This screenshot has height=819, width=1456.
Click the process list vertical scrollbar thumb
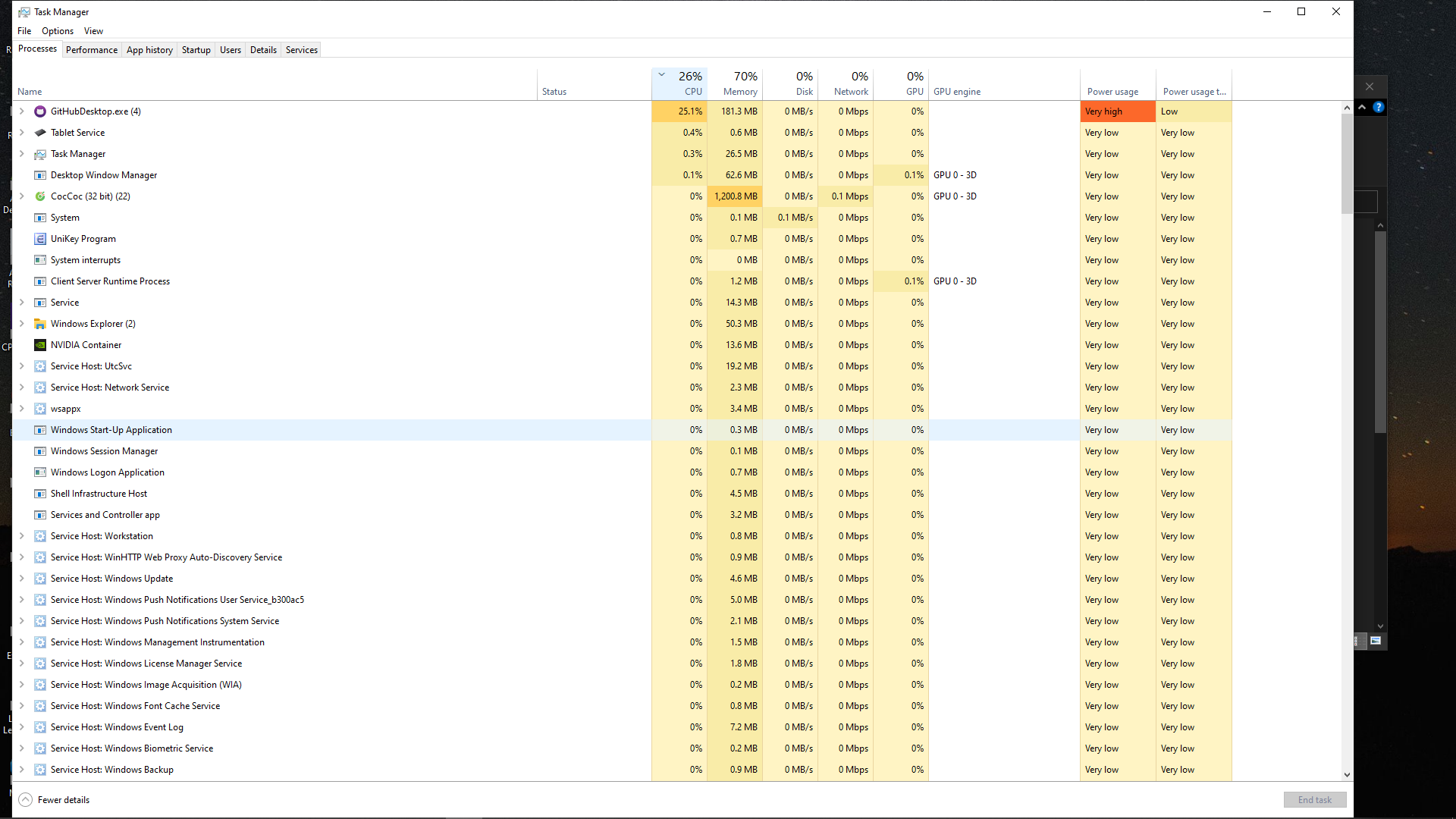pos(1347,164)
